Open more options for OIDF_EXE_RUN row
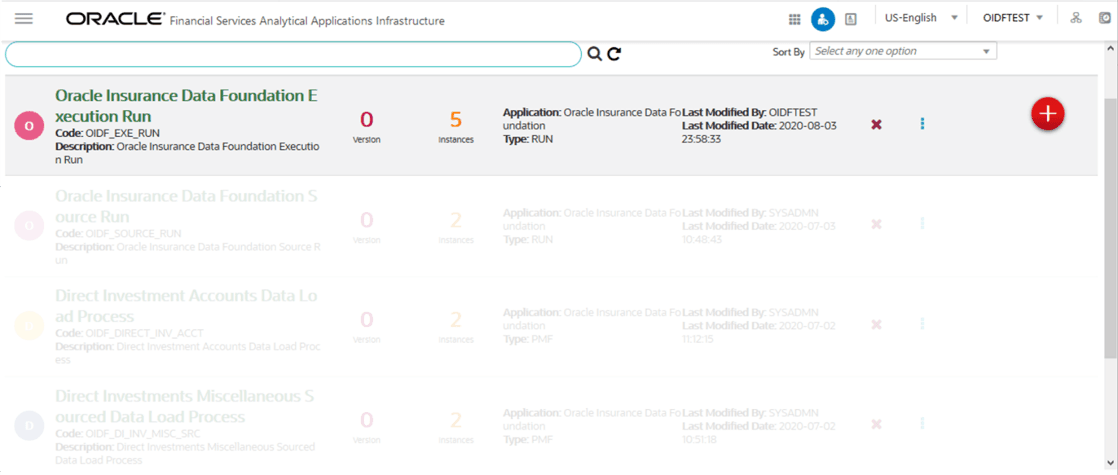Viewport: 1118px width, 475px height. pyautogui.click(x=922, y=124)
